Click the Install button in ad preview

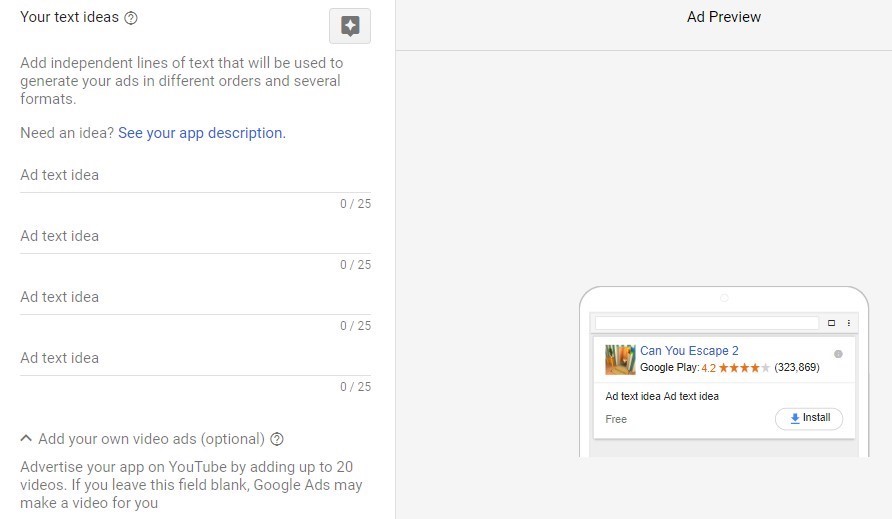click(x=809, y=418)
